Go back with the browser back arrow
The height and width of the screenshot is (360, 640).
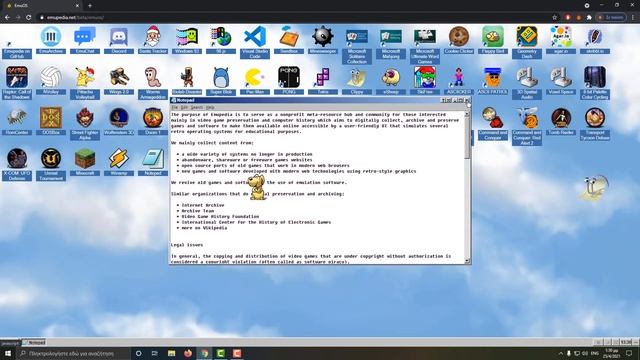(x=7, y=18)
